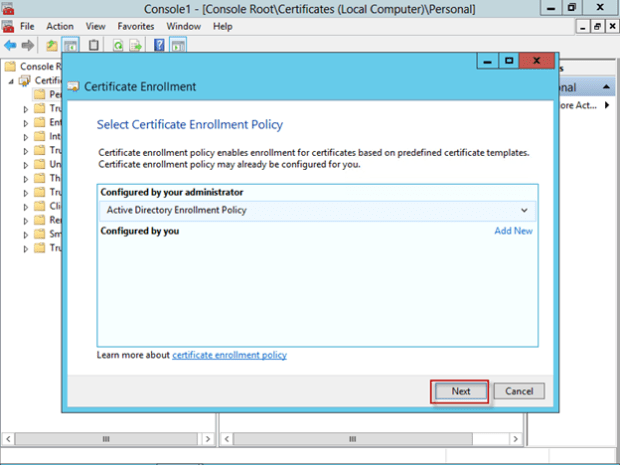The image size is (620, 465).
Task: Collapse the Certificates tree node
Action: coord(11,81)
